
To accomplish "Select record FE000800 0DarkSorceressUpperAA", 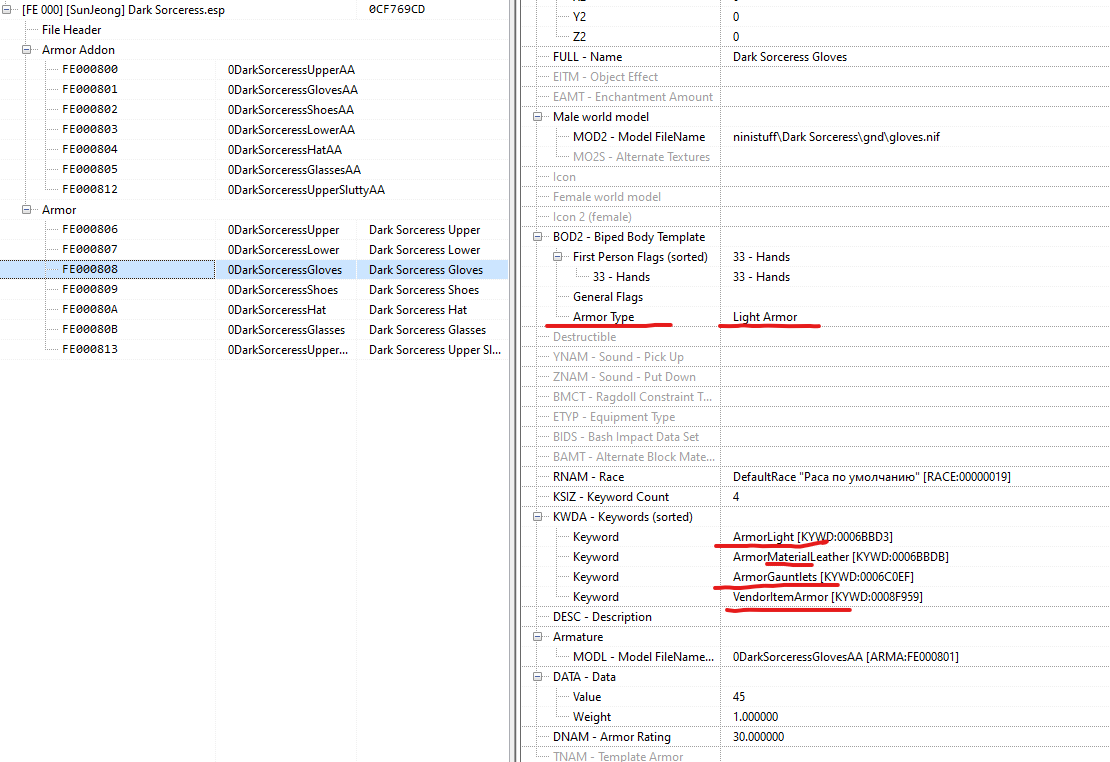I will [253, 69].
